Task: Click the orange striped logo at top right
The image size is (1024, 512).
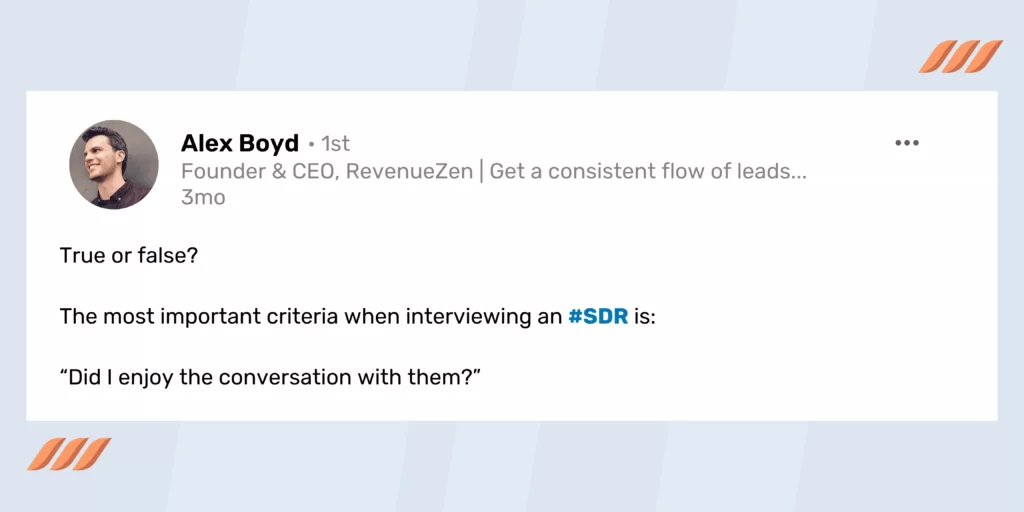Action: (961, 57)
